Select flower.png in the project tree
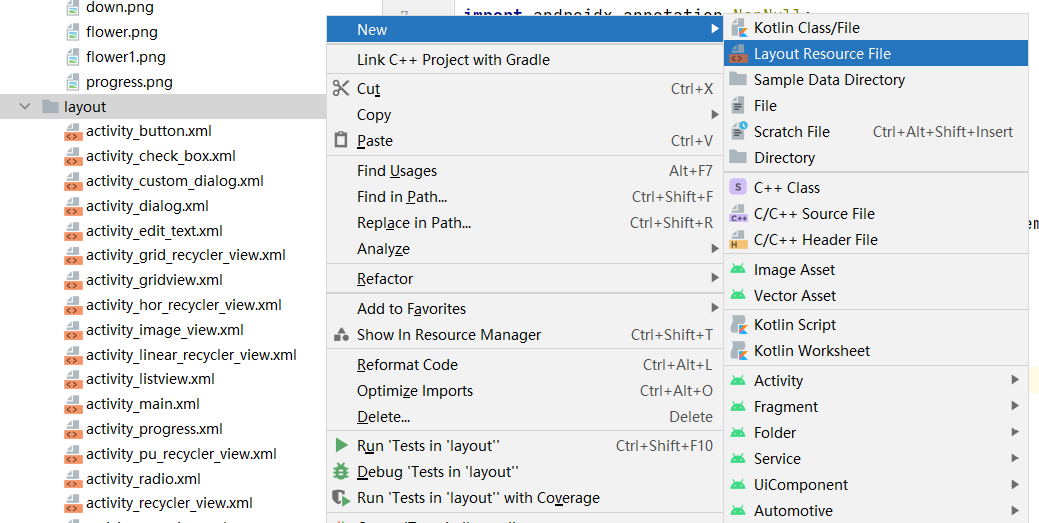Image resolution: width=1039 pixels, height=523 pixels. (121, 32)
